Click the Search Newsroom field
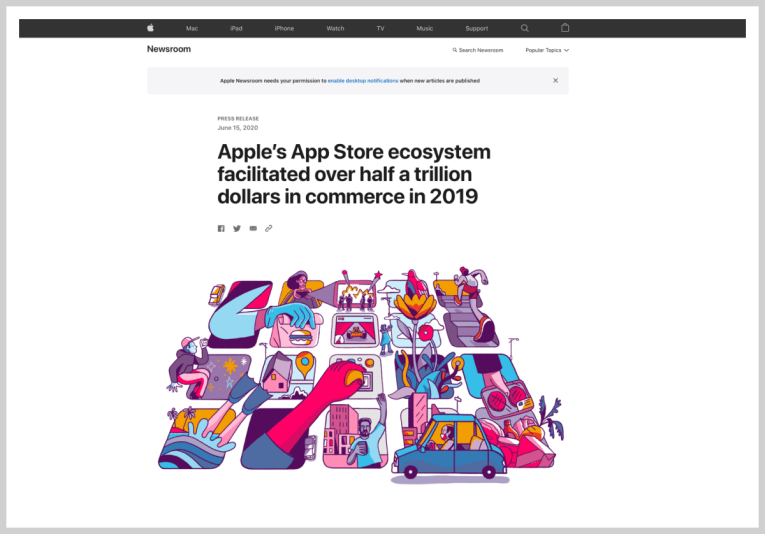The height and width of the screenshot is (534, 765). 478,50
